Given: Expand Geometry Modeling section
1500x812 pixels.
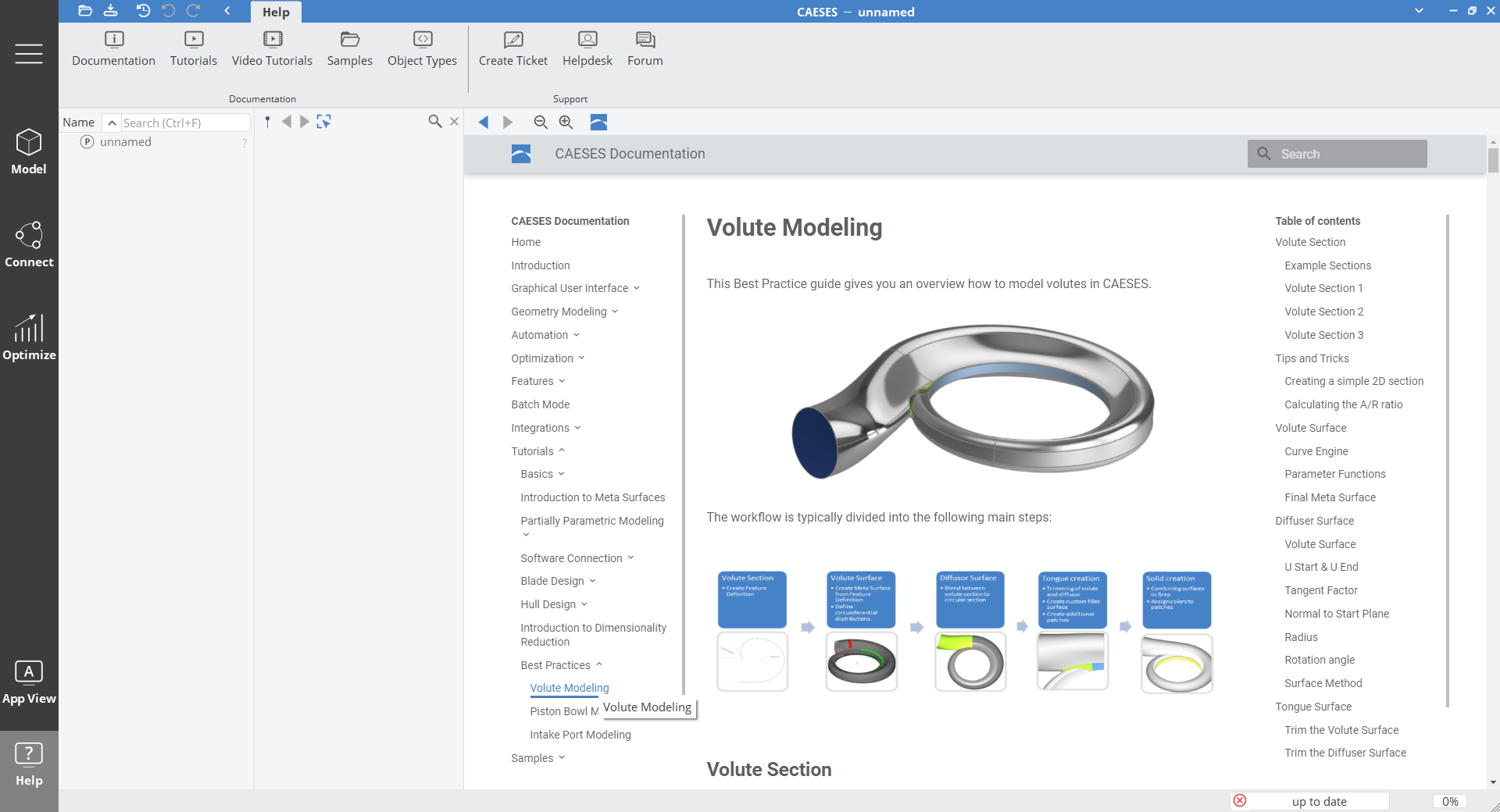Looking at the screenshot, I should (x=615, y=312).
